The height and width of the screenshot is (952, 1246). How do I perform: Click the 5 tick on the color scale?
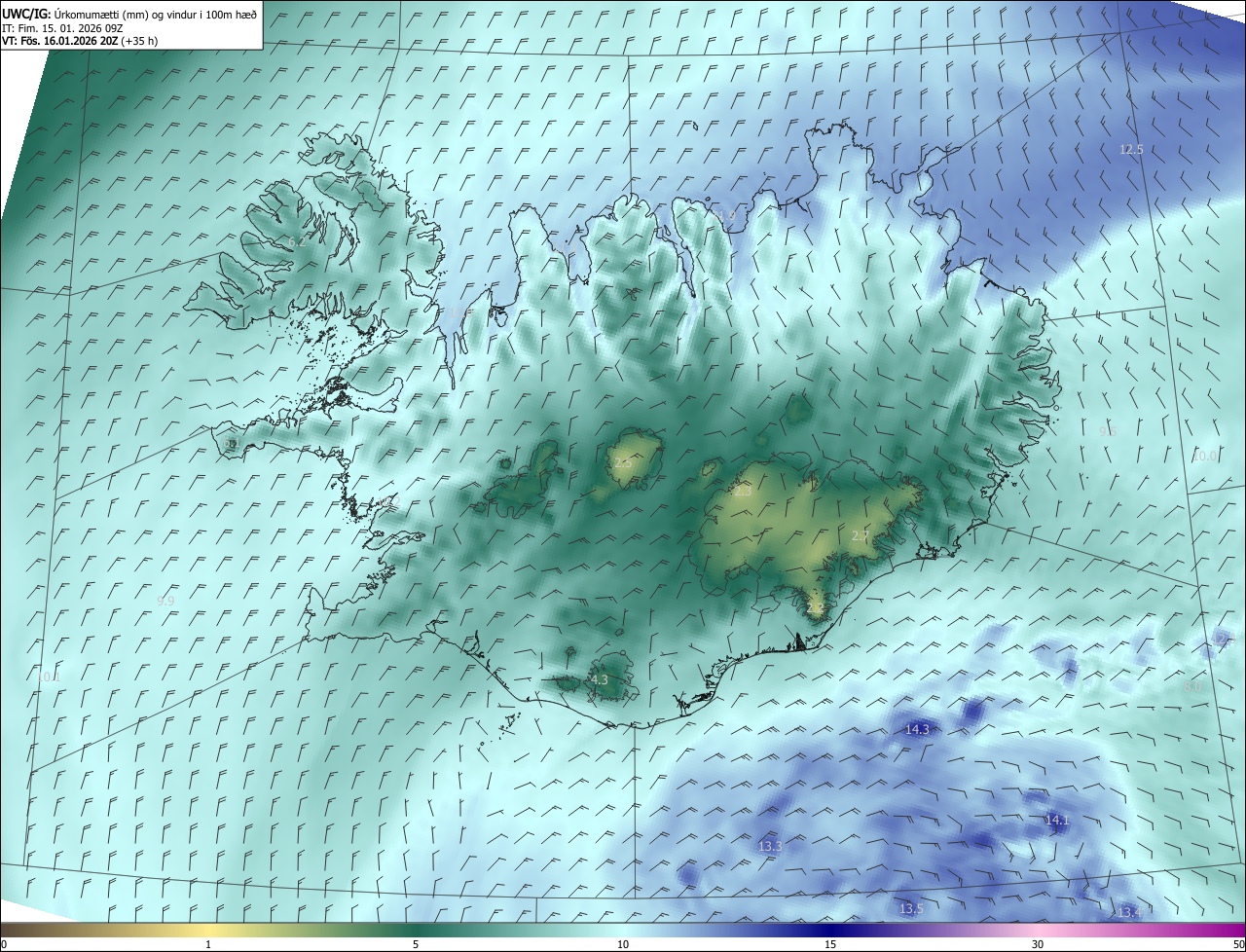click(416, 945)
